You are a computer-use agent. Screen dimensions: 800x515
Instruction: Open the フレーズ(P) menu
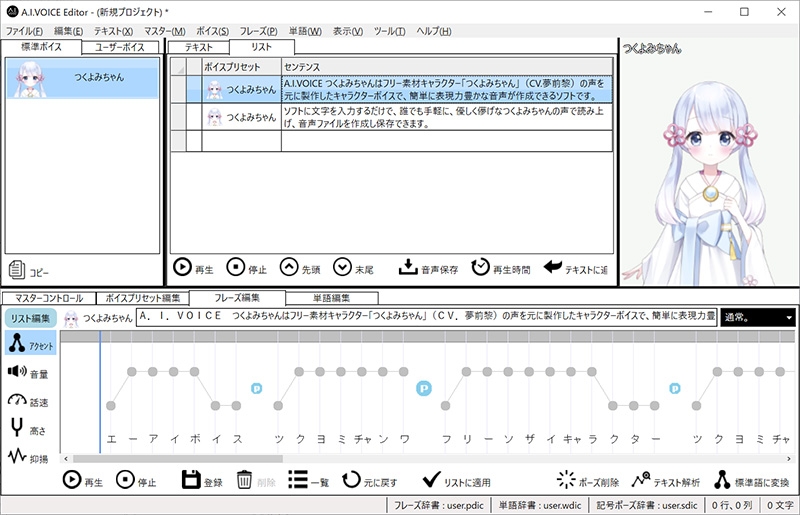point(258,31)
